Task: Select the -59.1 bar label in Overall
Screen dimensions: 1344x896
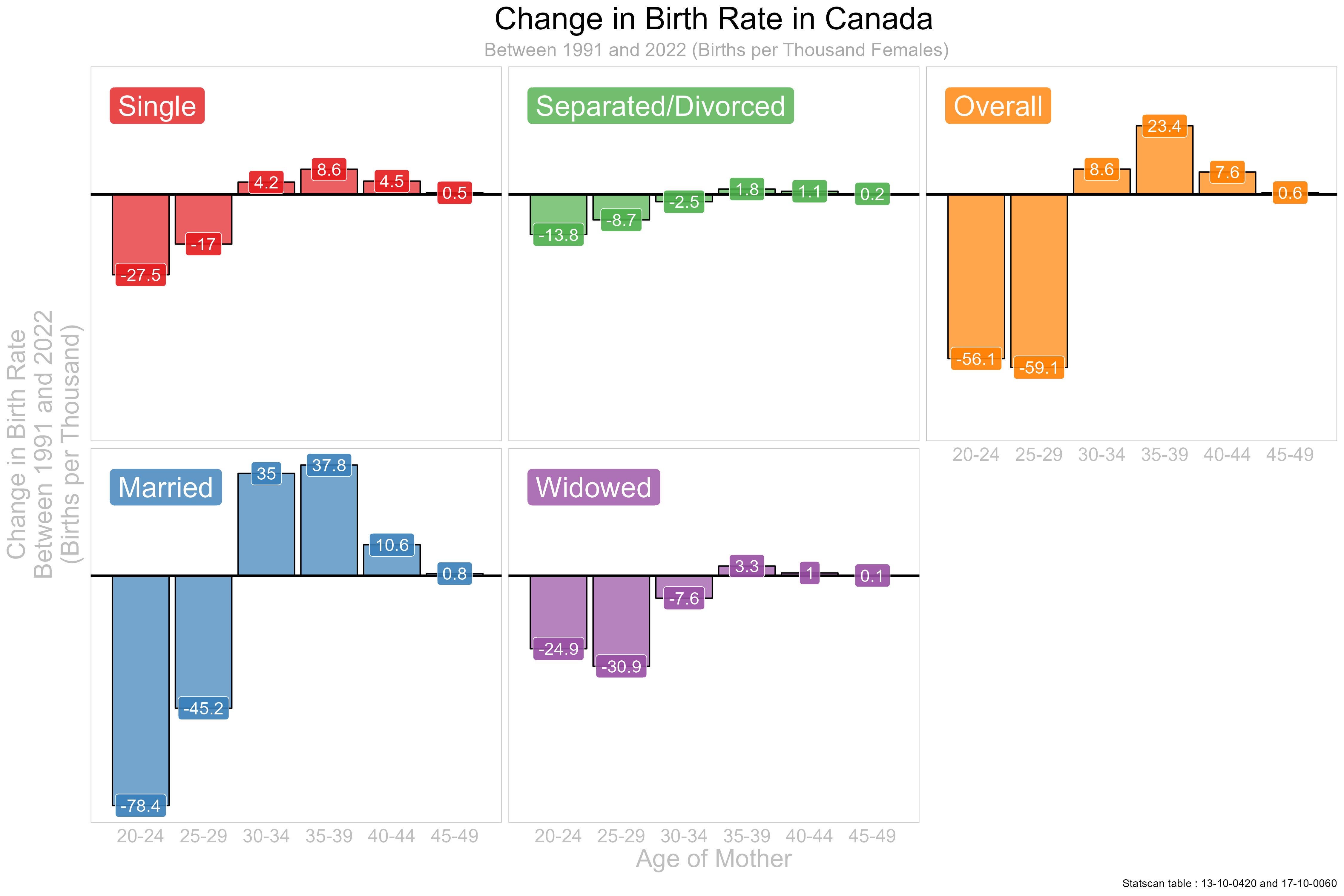Action: coord(1038,367)
